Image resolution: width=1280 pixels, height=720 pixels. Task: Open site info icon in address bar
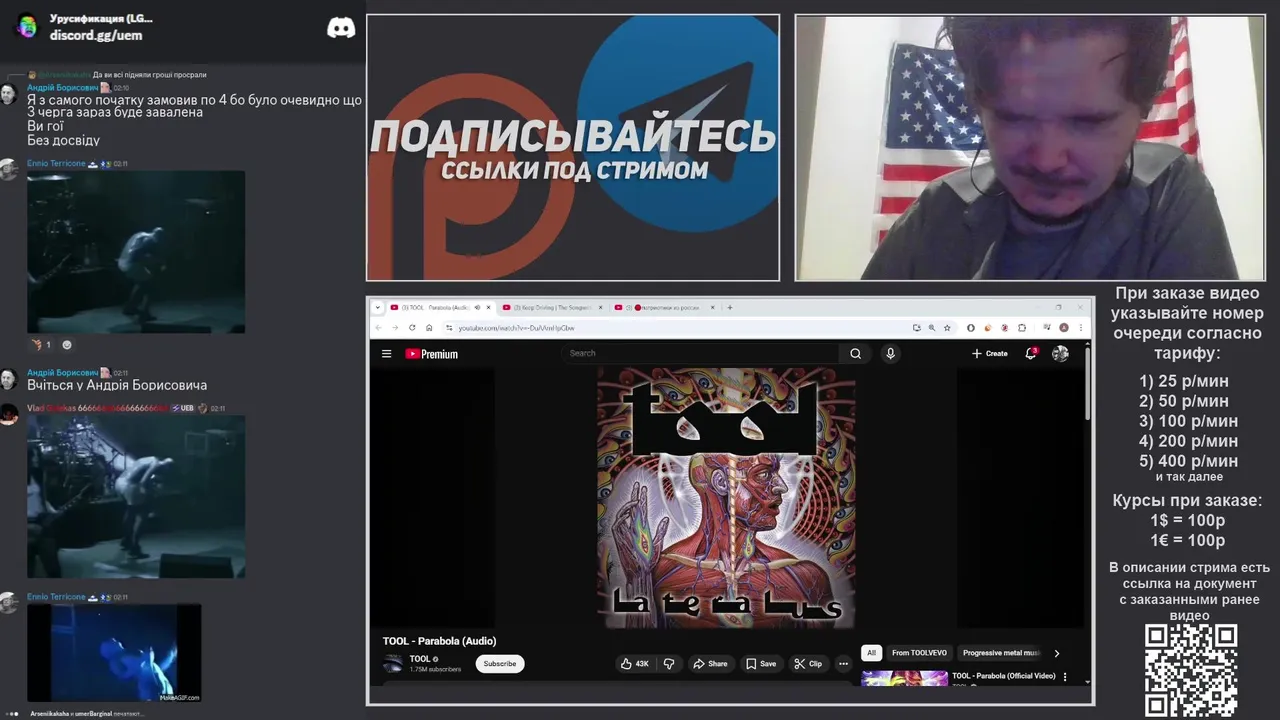click(447, 327)
